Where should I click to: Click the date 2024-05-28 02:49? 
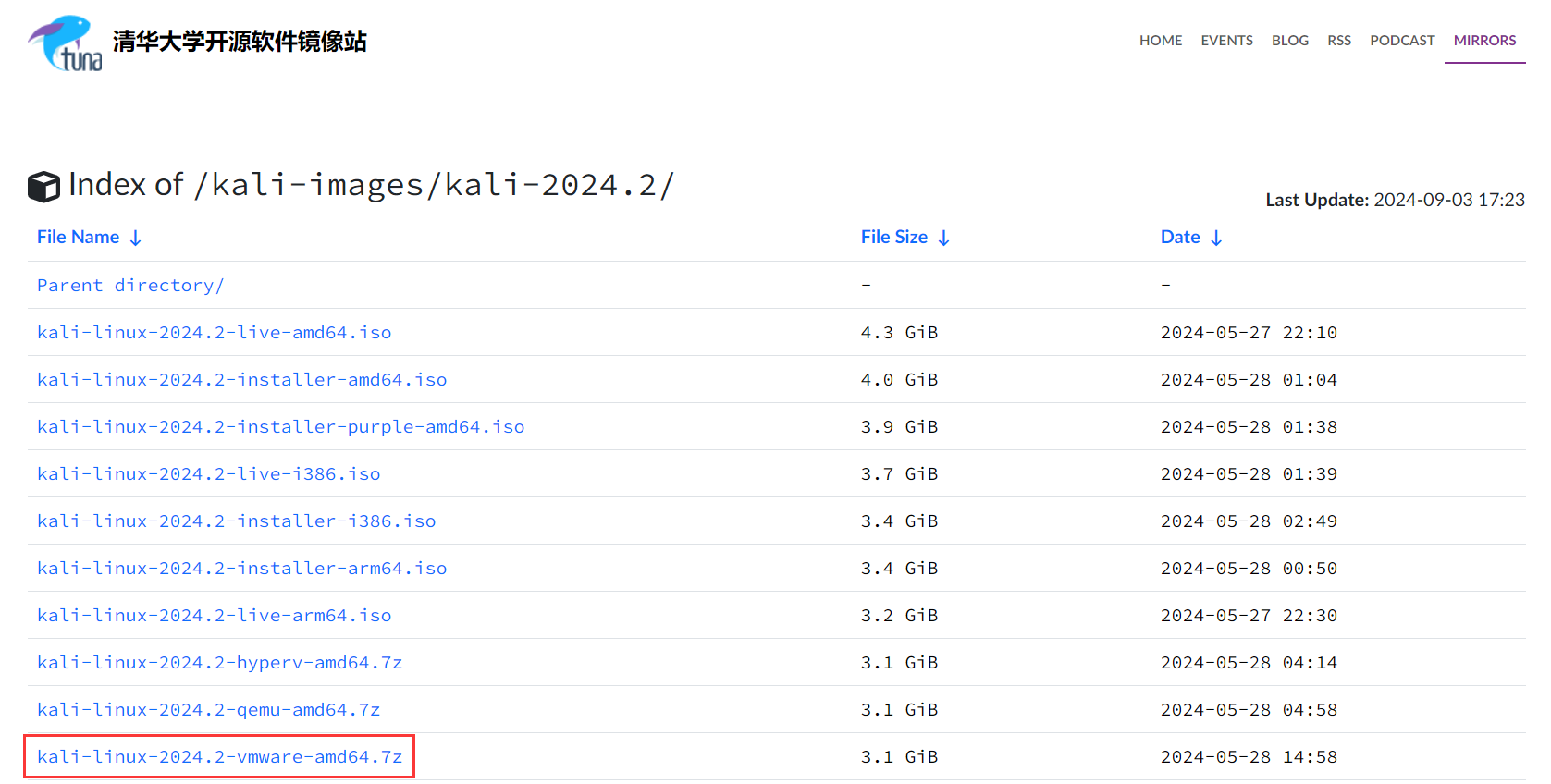pos(1249,521)
